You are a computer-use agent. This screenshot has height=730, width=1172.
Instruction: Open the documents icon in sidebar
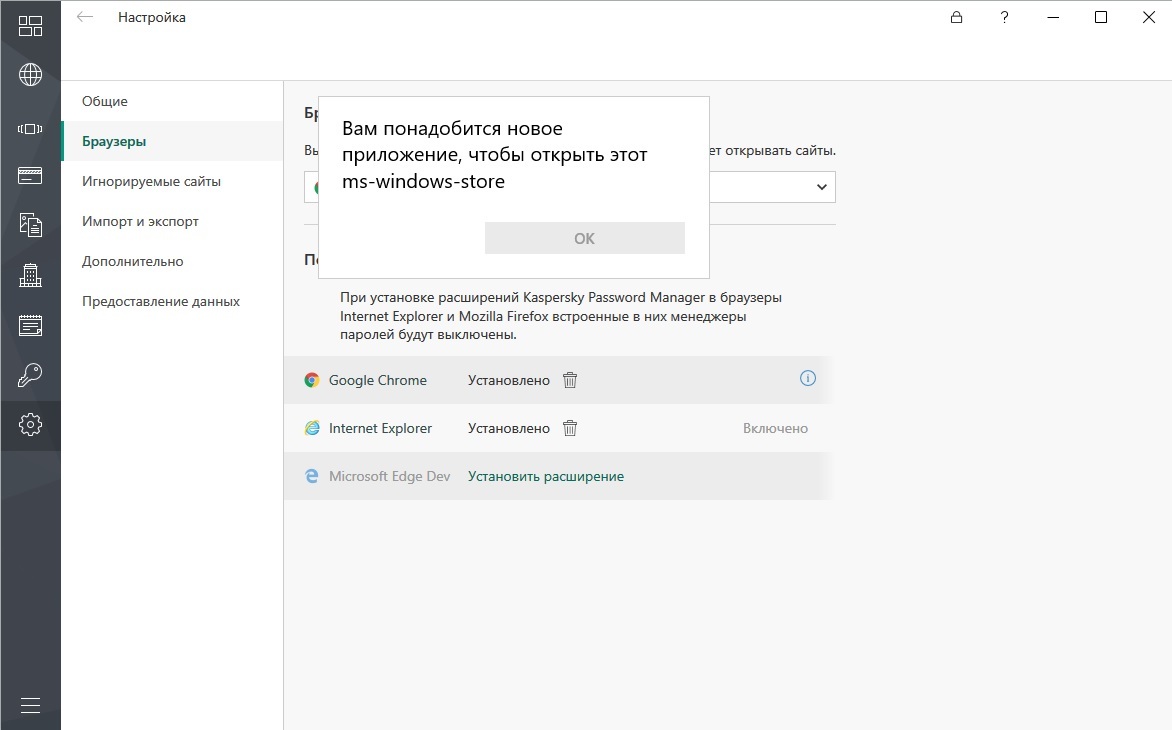30,225
